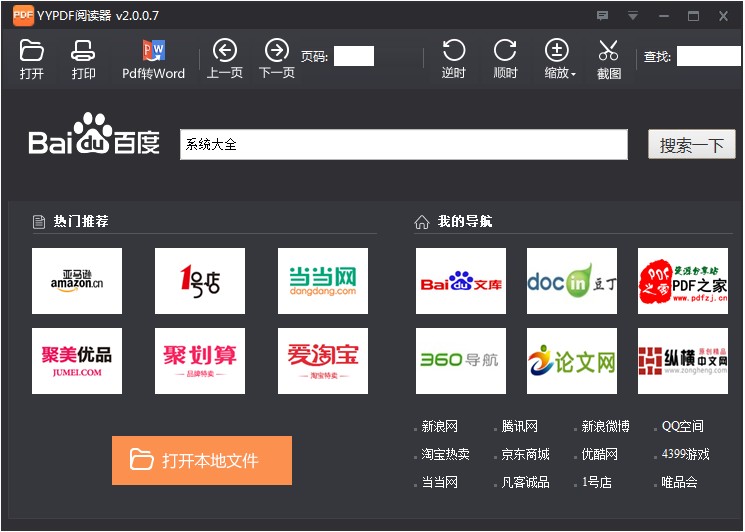Click the 搜索一下 button
745x532 pixels.
(691, 144)
